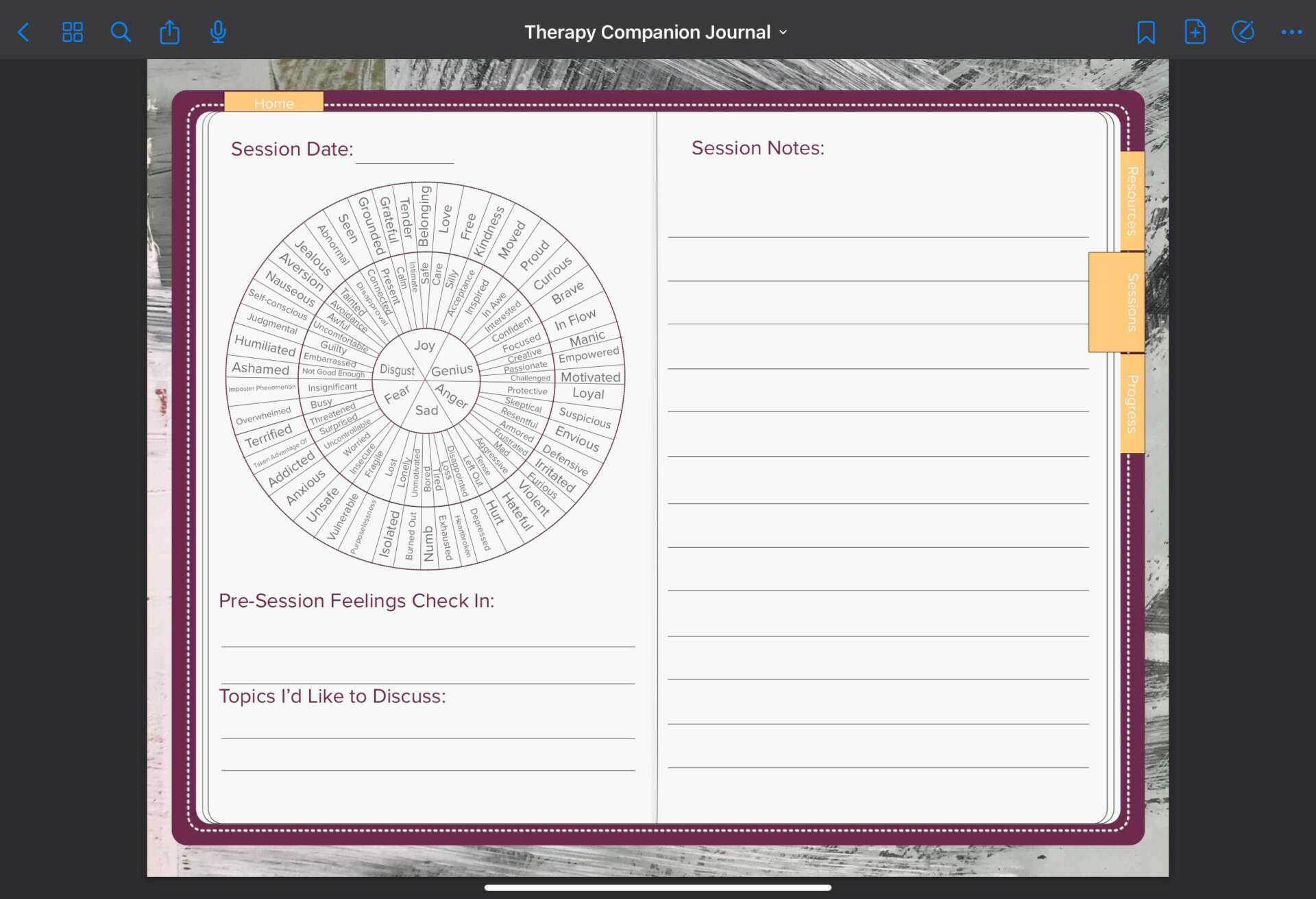Screen dimensions: 1316x899
Task: Expand Therapy Companion Journal title dropdown
Action: coord(656,32)
